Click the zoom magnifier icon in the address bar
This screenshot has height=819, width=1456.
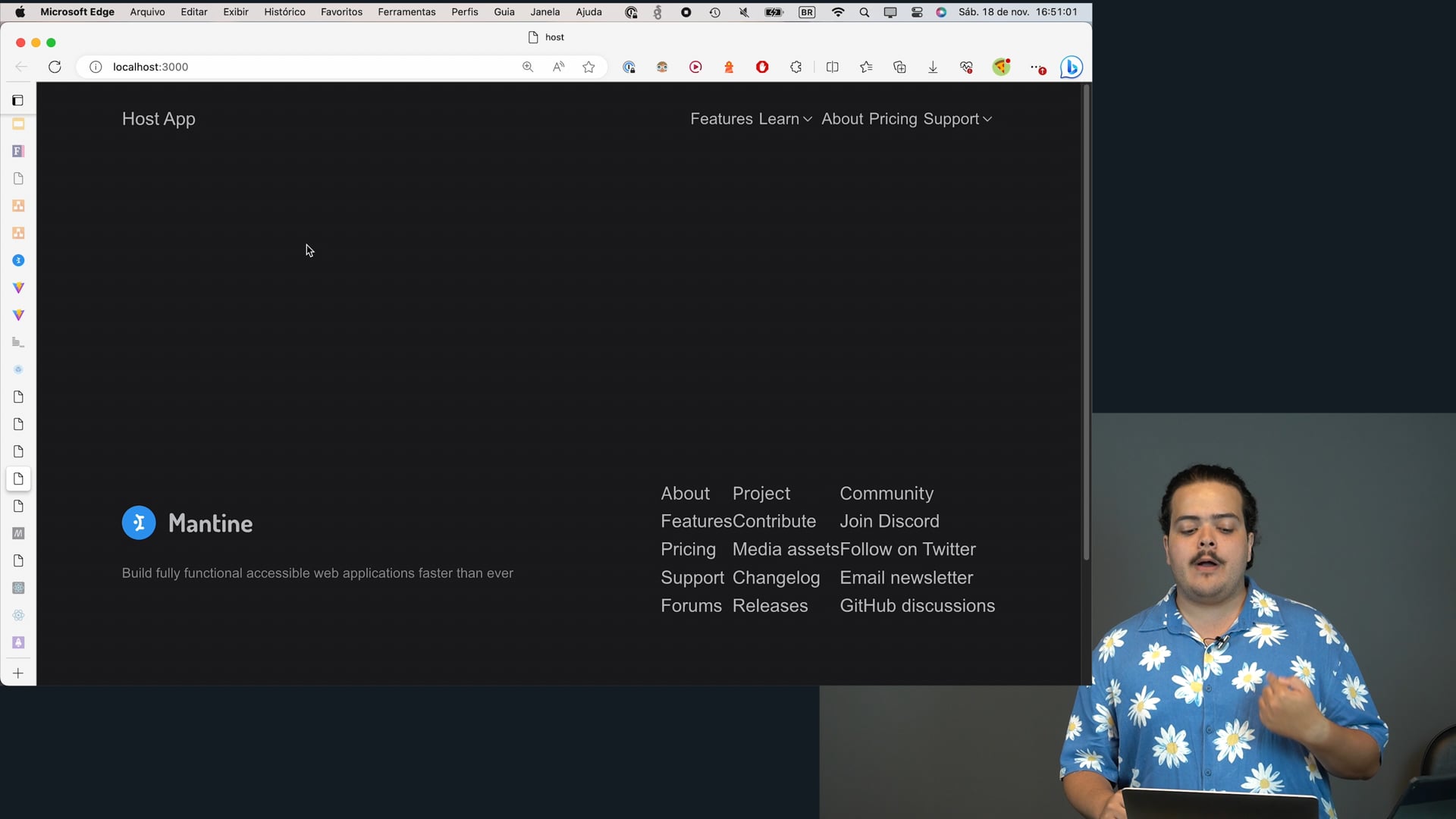click(x=528, y=67)
